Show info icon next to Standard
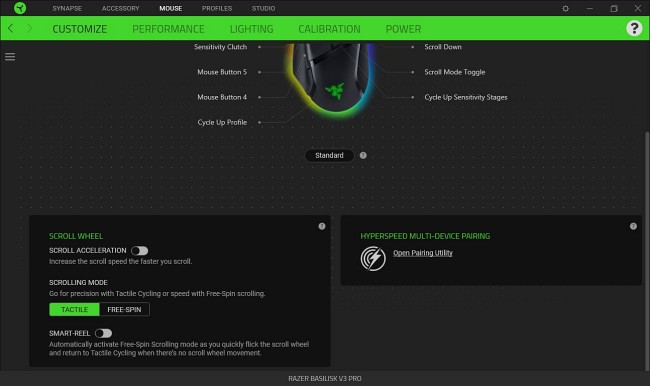 click(x=363, y=155)
